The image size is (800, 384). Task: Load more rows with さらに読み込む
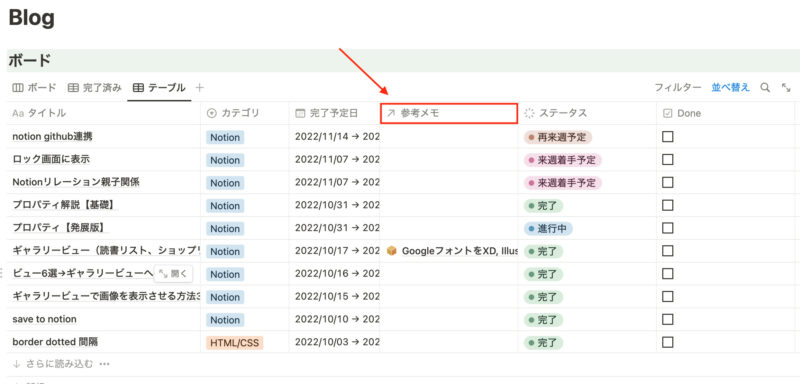point(53,364)
